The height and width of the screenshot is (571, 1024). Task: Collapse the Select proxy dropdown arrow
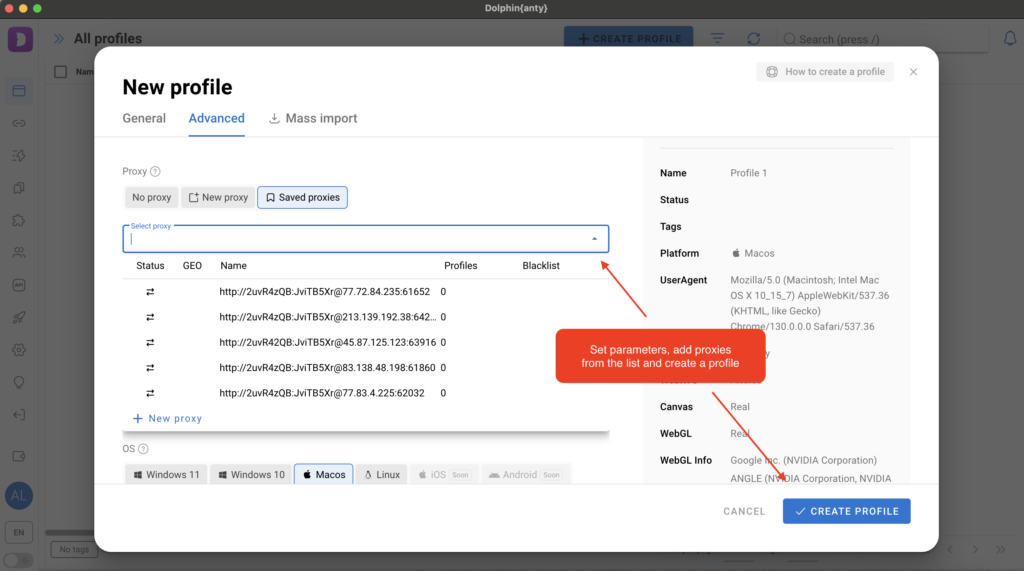tap(594, 239)
